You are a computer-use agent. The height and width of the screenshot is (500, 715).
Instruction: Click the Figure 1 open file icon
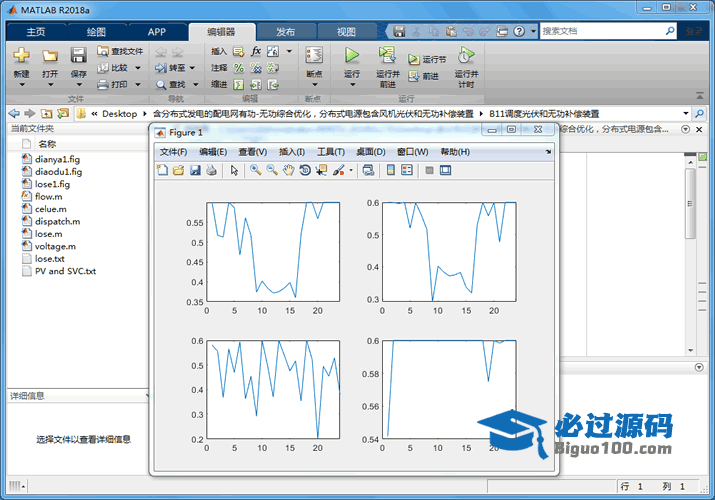coord(178,170)
